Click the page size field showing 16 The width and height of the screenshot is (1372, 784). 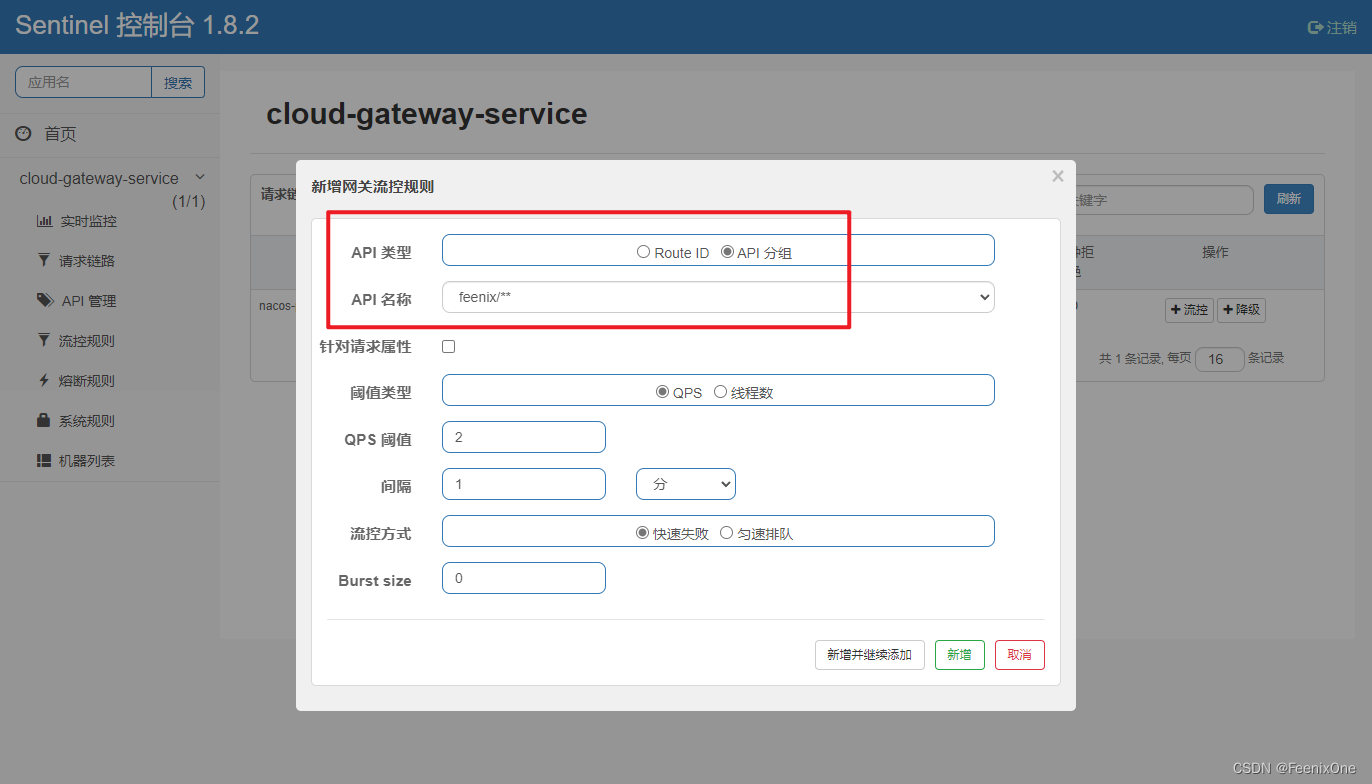(x=1220, y=358)
